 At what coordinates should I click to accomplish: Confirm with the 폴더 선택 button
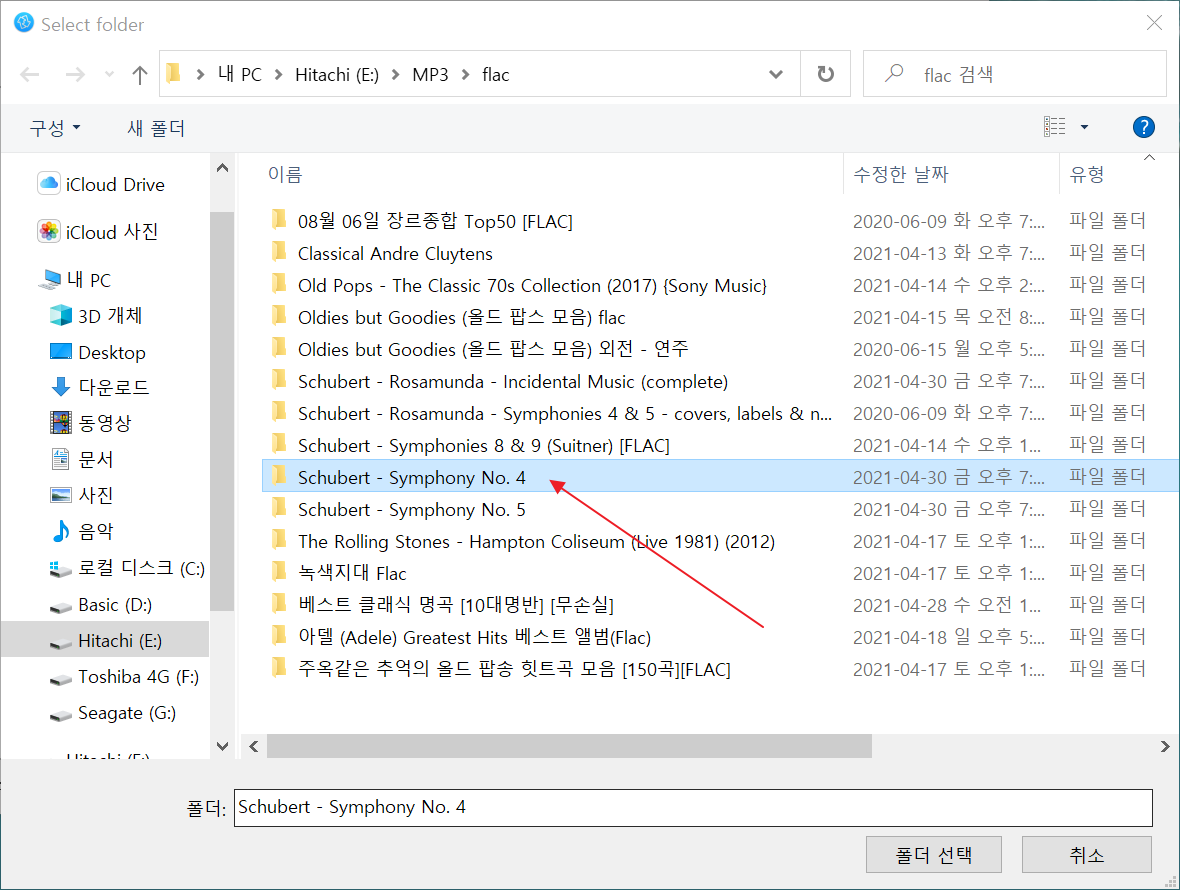click(x=934, y=855)
